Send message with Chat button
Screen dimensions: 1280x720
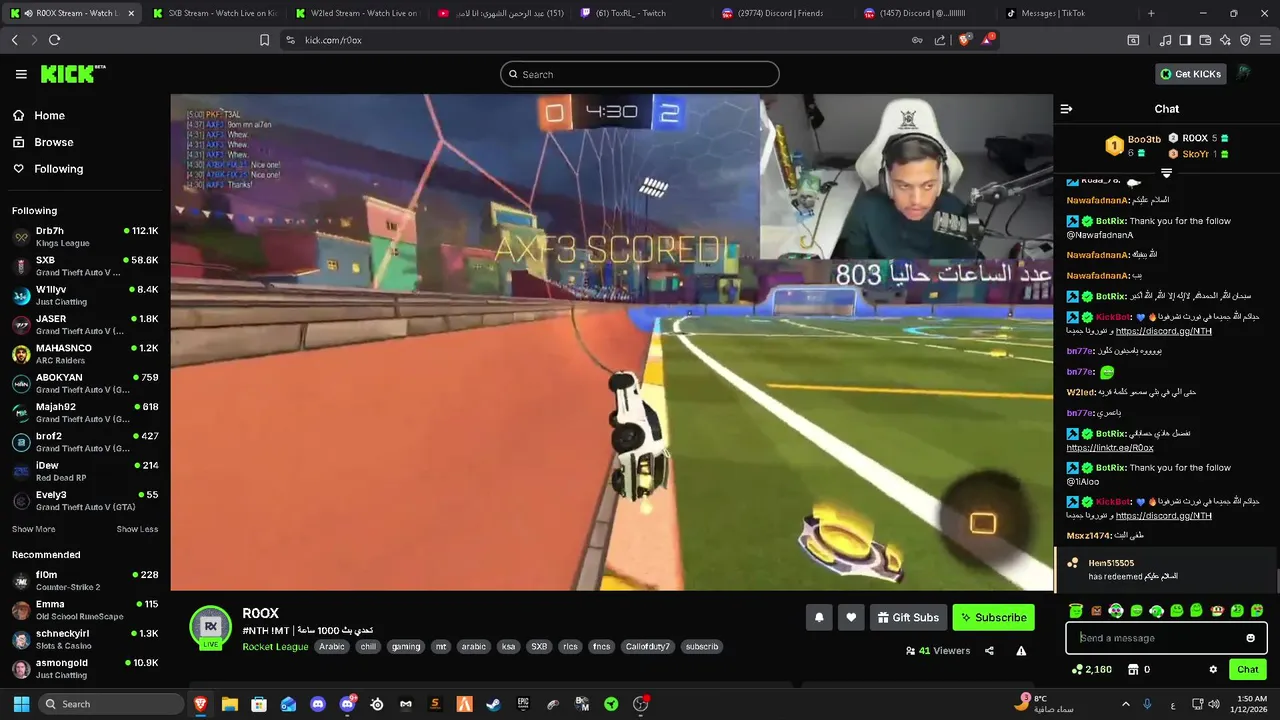pos(1248,670)
